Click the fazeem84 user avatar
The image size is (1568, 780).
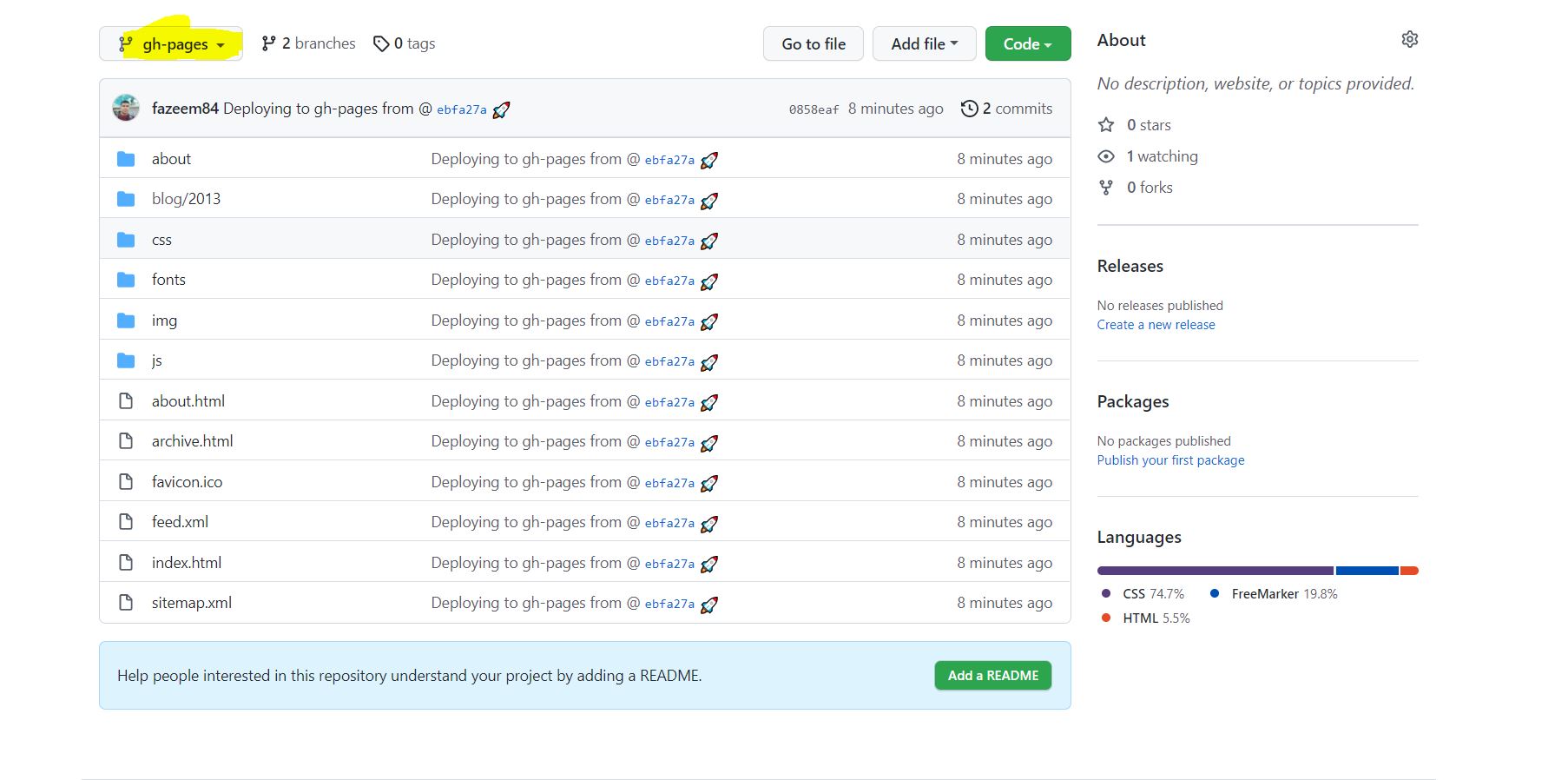point(126,109)
